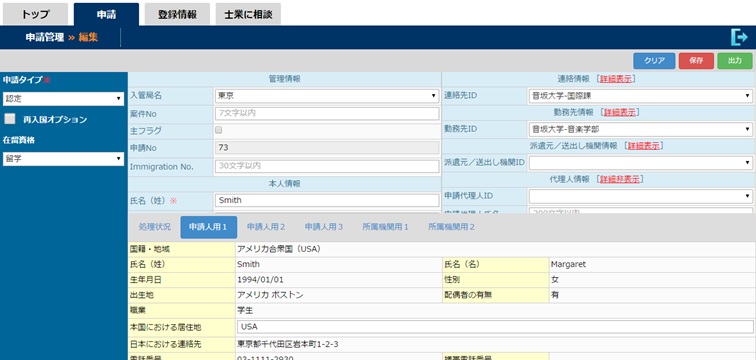The height and width of the screenshot is (360, 756).
Task: Click the 本国における居住地 field containing USA
Action: pos(495,327)
